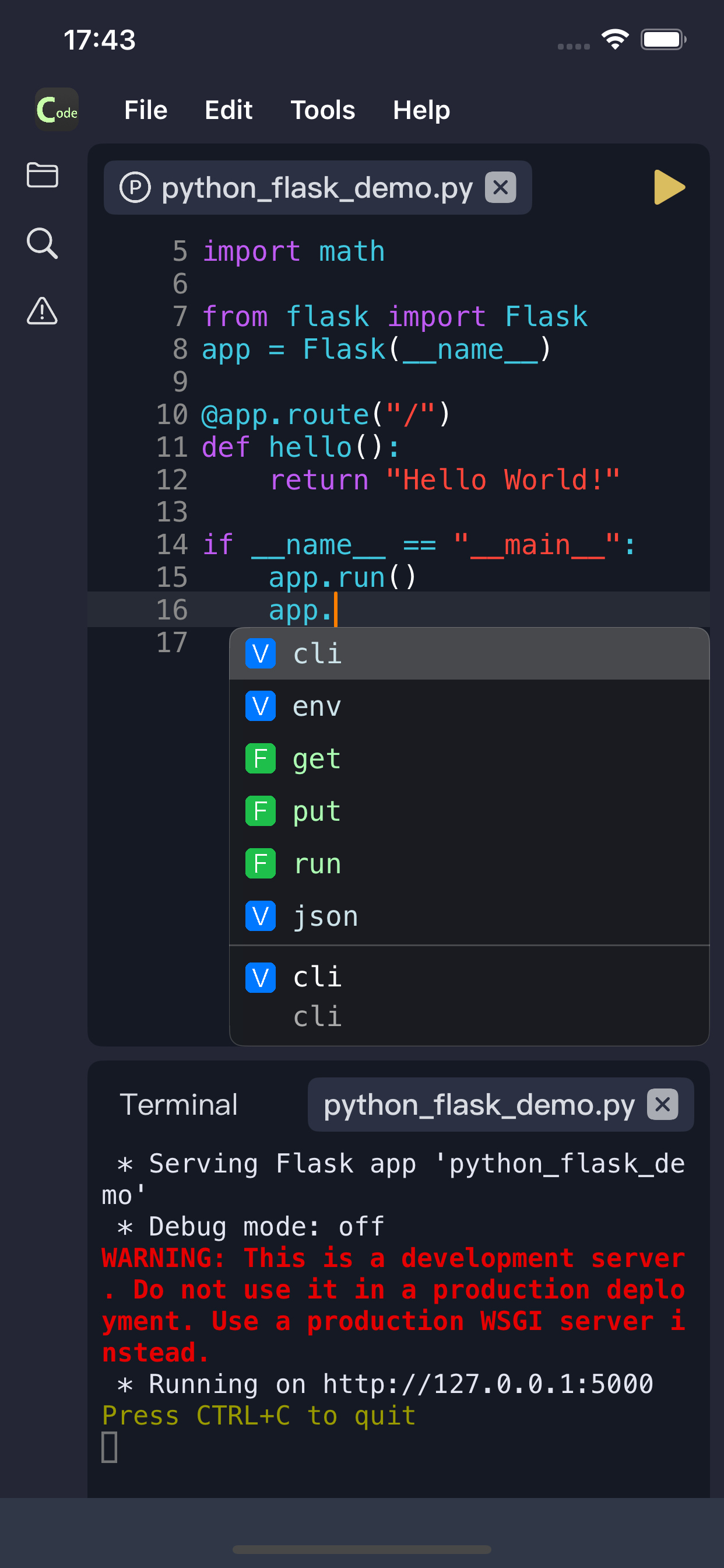Tap the green F icon beside put
This screenshot has width=724, height=1568.
coord(261,811)
